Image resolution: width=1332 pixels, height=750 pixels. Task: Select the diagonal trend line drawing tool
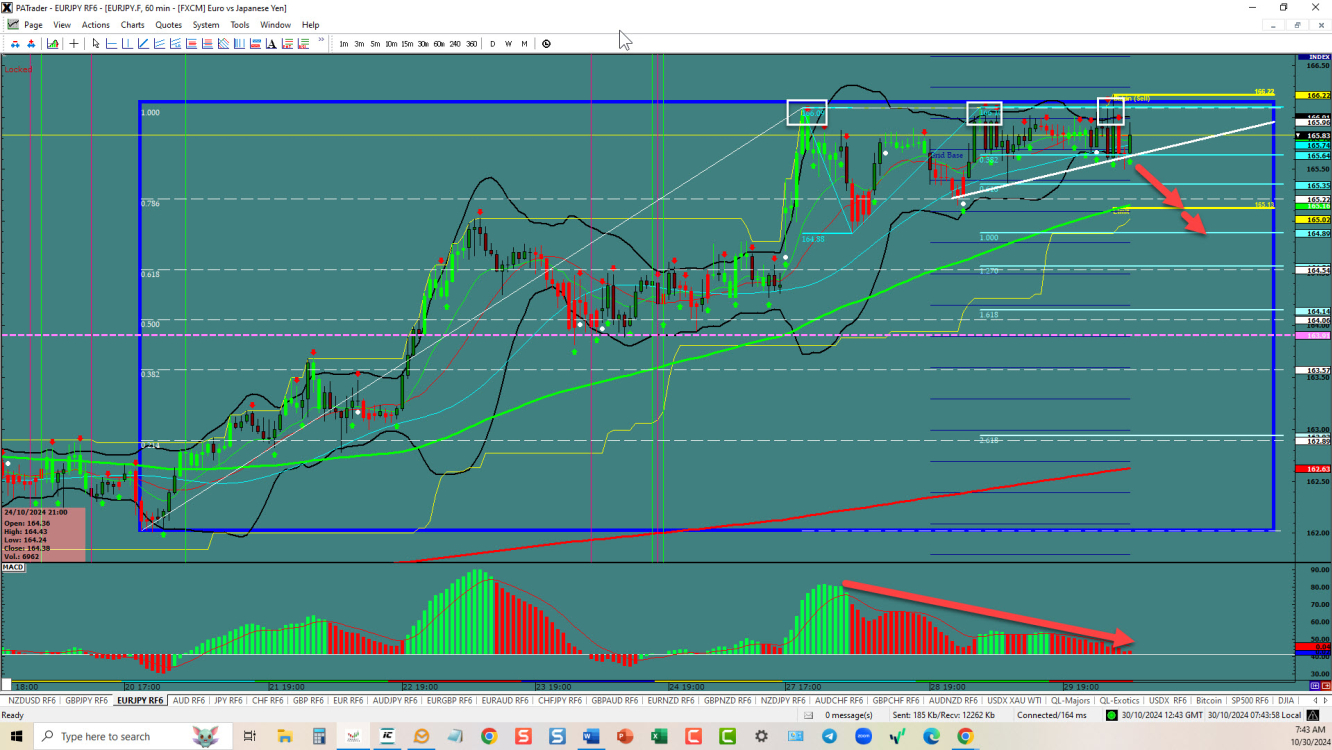[x=144, y=43]
